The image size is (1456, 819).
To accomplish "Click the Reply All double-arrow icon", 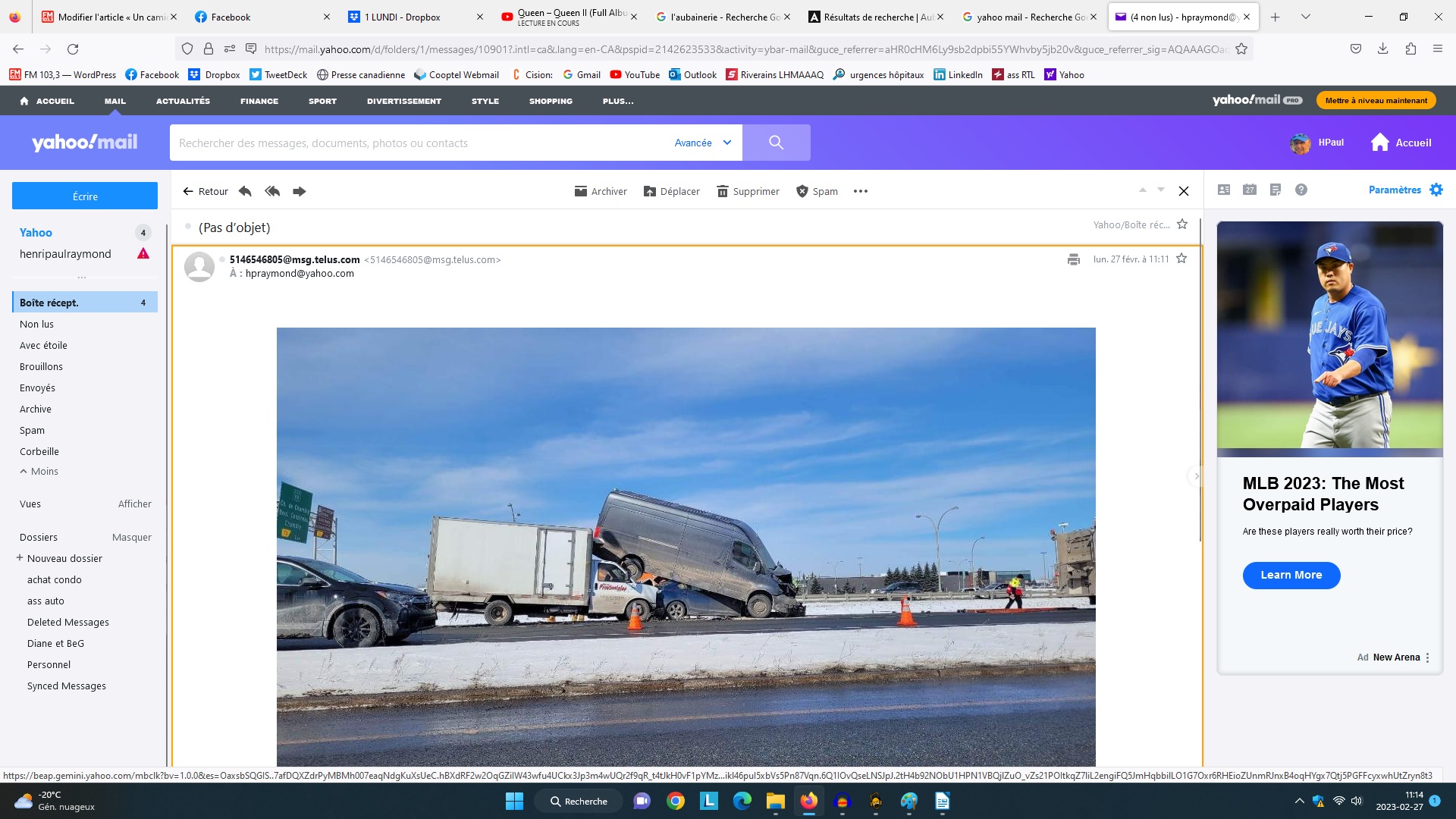I will pyautogui.click(x=272, y=191).
